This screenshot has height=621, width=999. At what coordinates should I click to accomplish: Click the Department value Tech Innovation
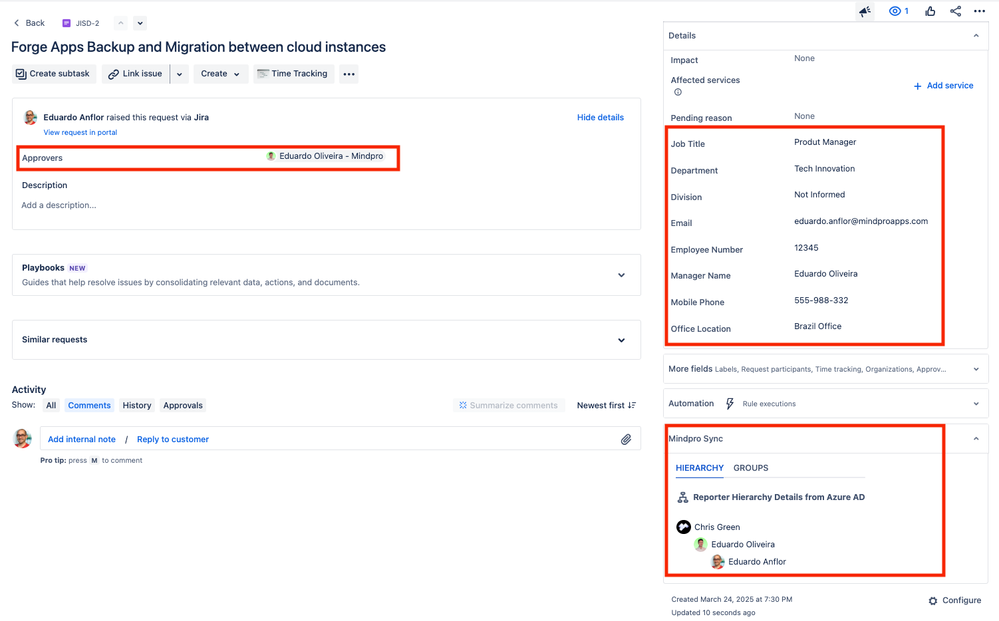(x=824, y=169)
